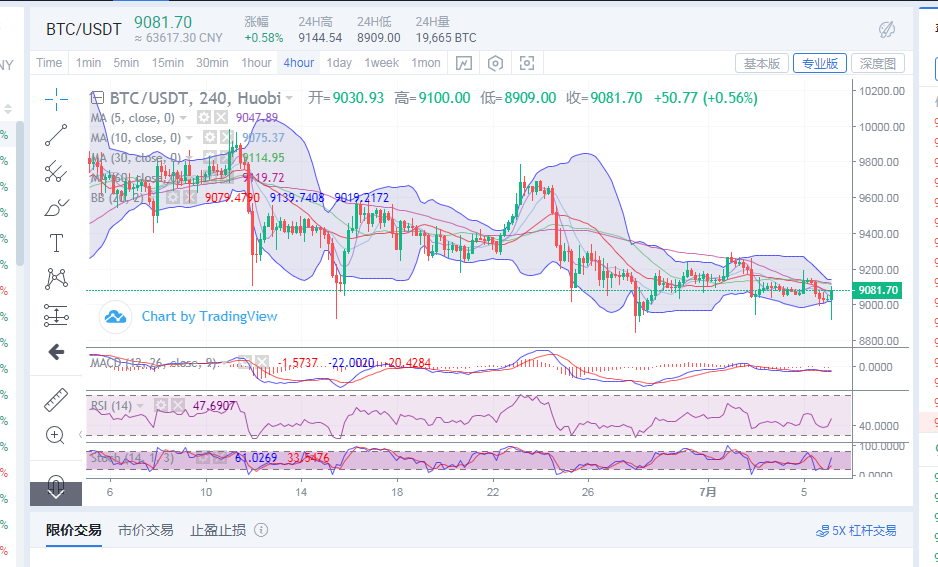Click the zoom in magnifier tool
This screenshot has height=567, width=938.
[55, 435]
